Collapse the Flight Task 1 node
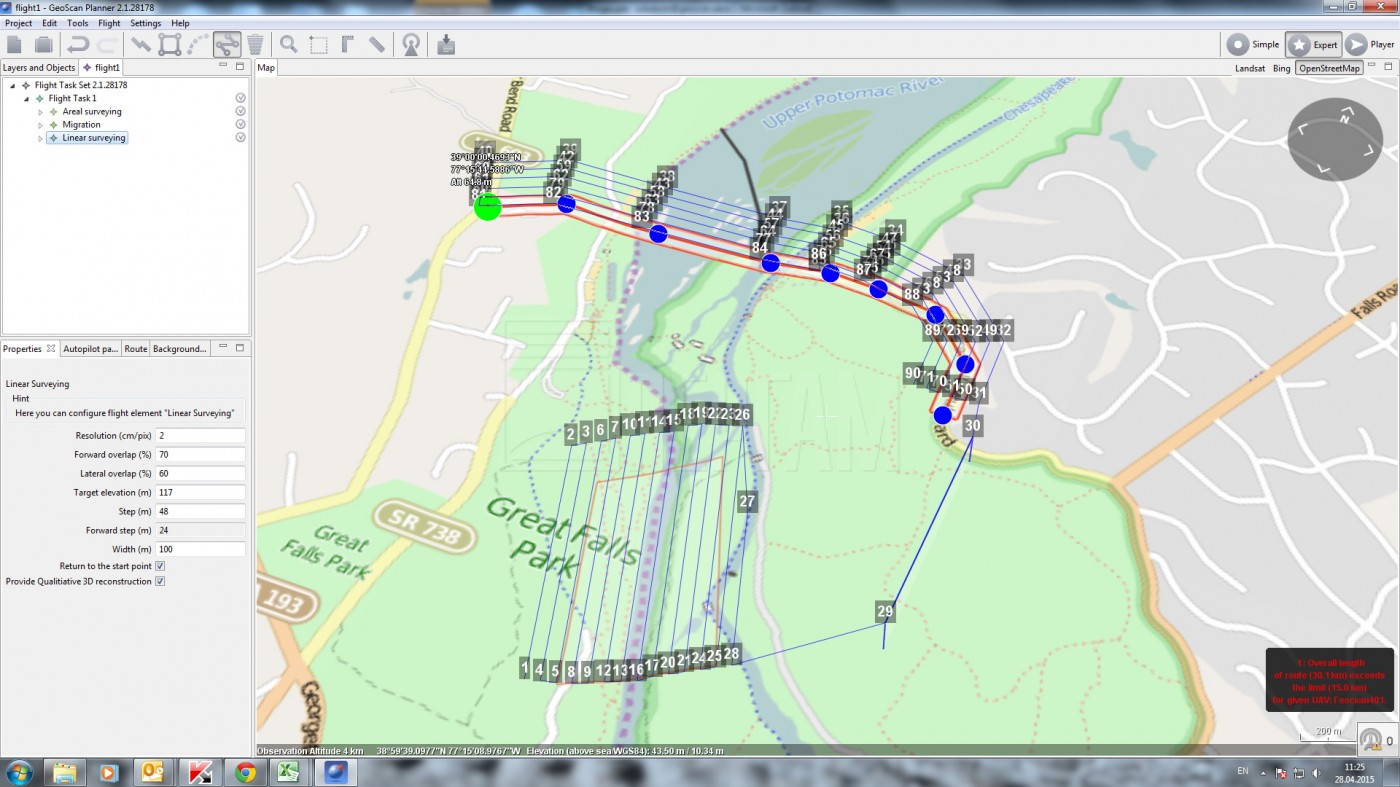 pos(27,99)
